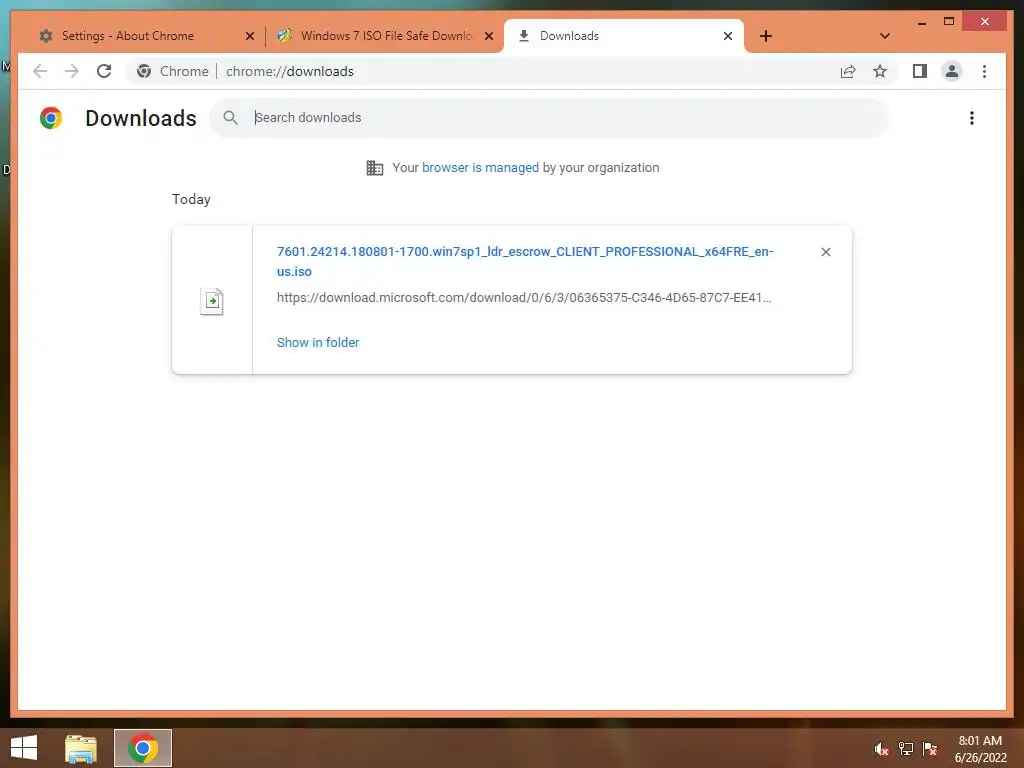Open the Chrome three-dot menu in the toolbar
1024x768 pixels.
point(984,71)
